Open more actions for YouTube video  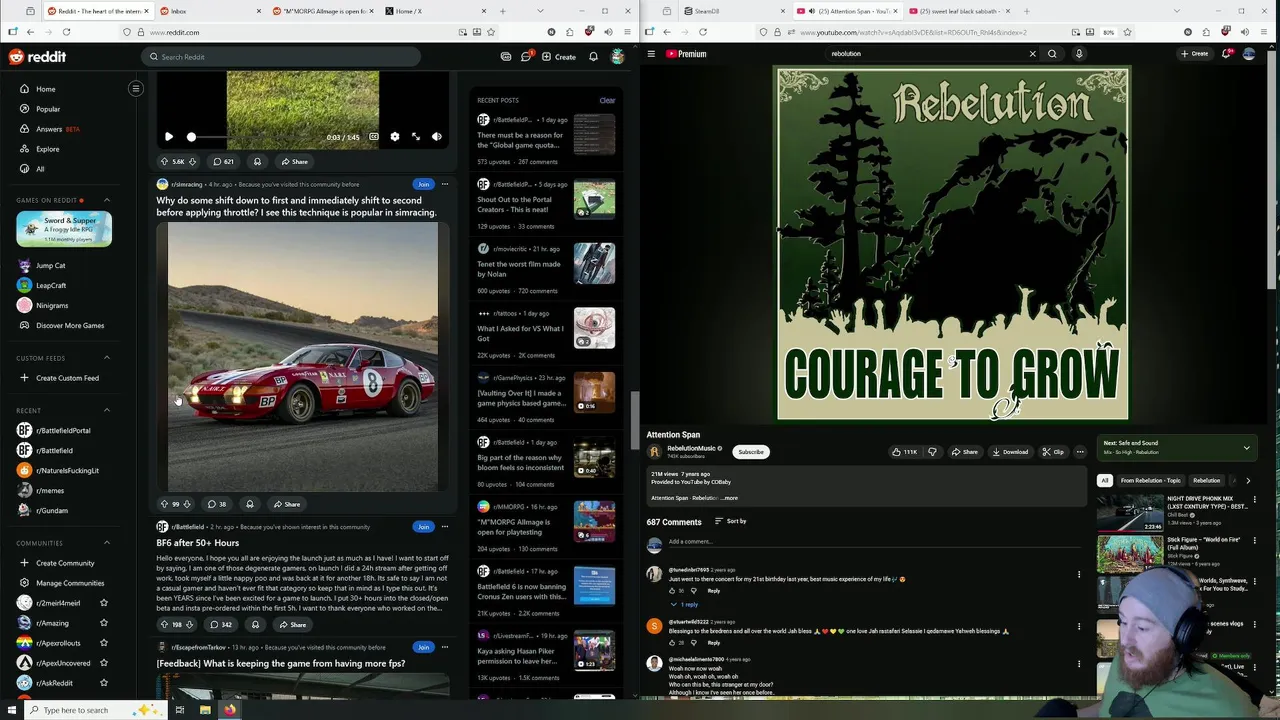(1080, 452)
